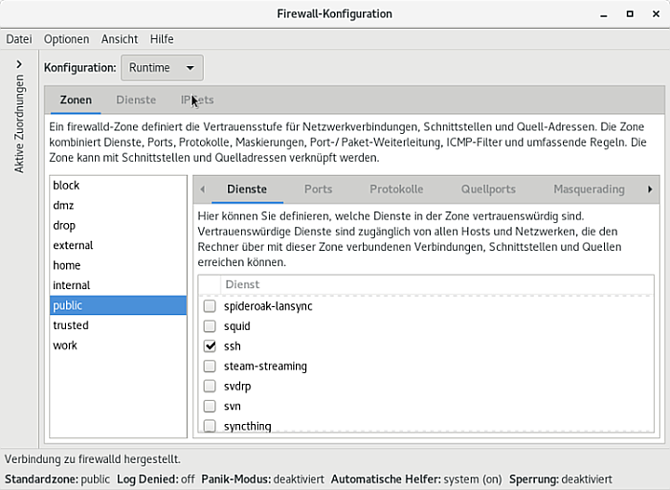Maximize the Firewall-Konfiguration window

[x=630, y=14]
